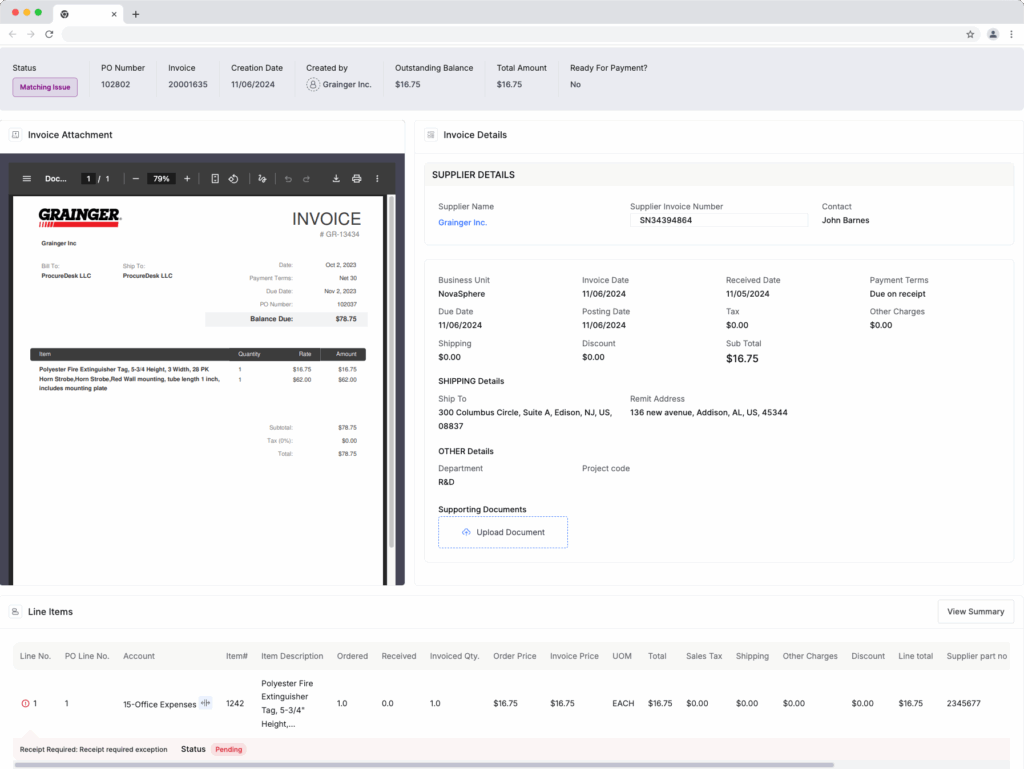Click the PDF page number box

88,179
